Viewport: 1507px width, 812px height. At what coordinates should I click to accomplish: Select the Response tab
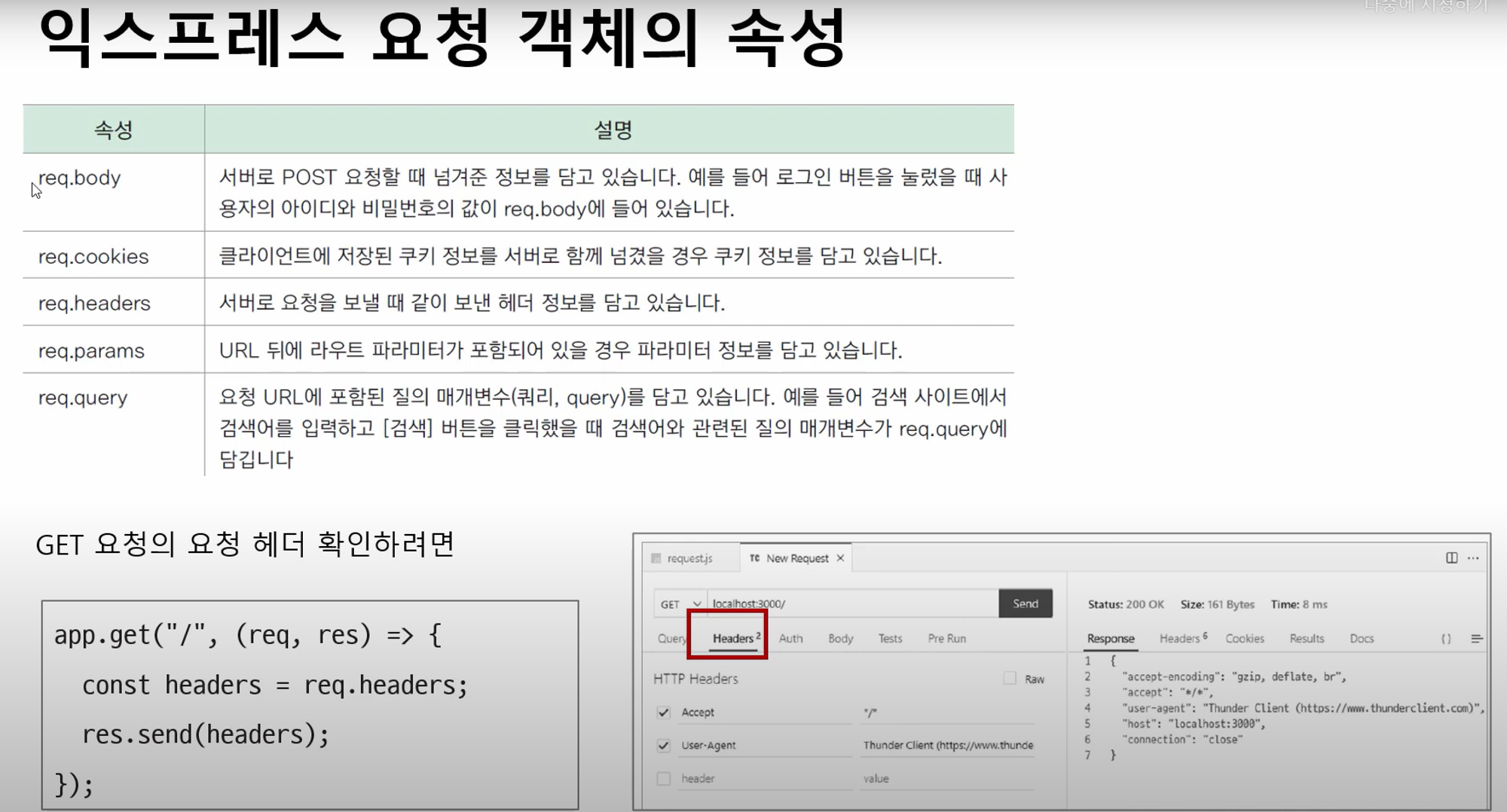point(1111,639)
